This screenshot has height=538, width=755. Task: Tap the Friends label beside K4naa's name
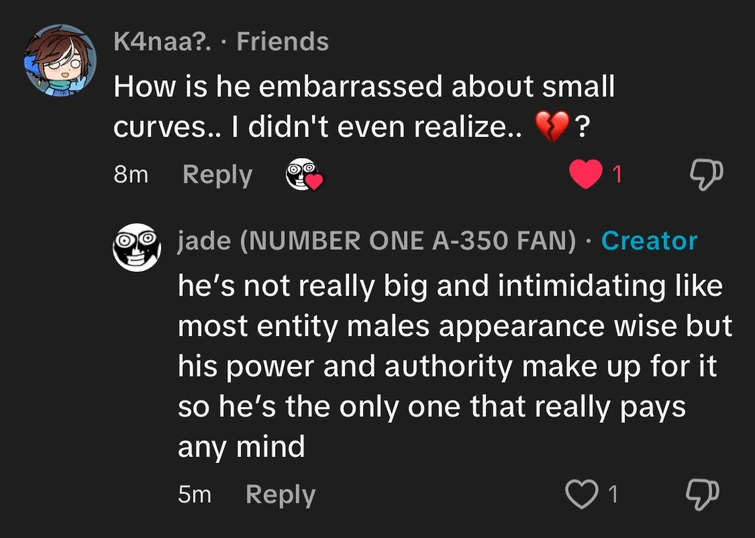282,41
